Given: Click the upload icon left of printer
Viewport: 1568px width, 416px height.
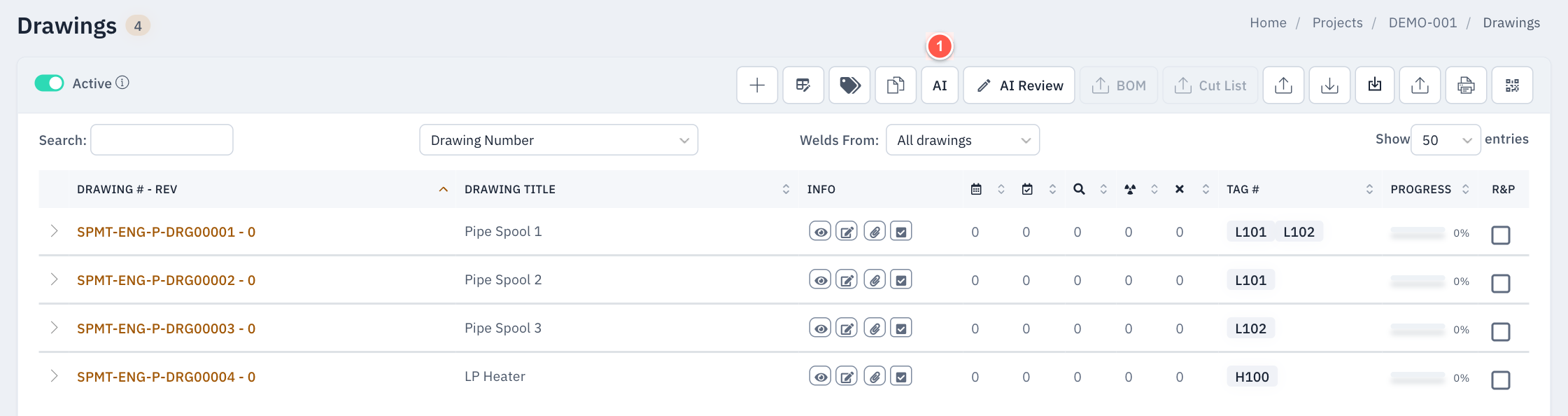Looking at the screenshot, I should 1420,85.
